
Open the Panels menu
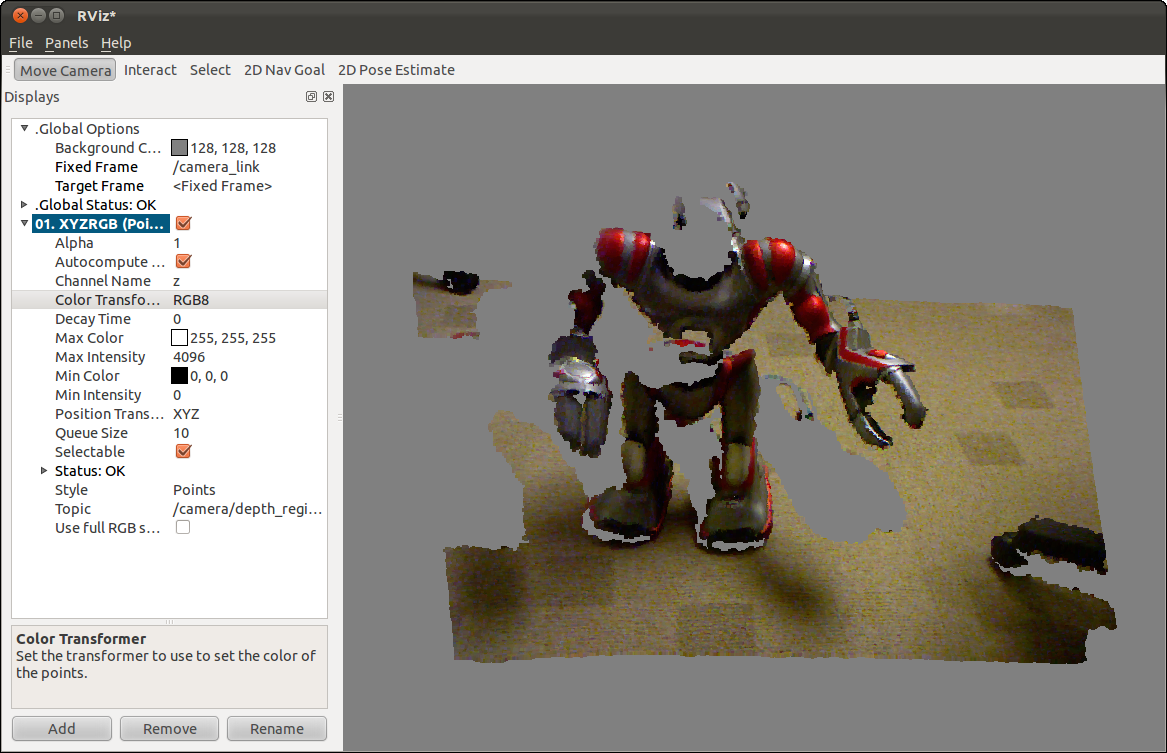click(66, 43)
